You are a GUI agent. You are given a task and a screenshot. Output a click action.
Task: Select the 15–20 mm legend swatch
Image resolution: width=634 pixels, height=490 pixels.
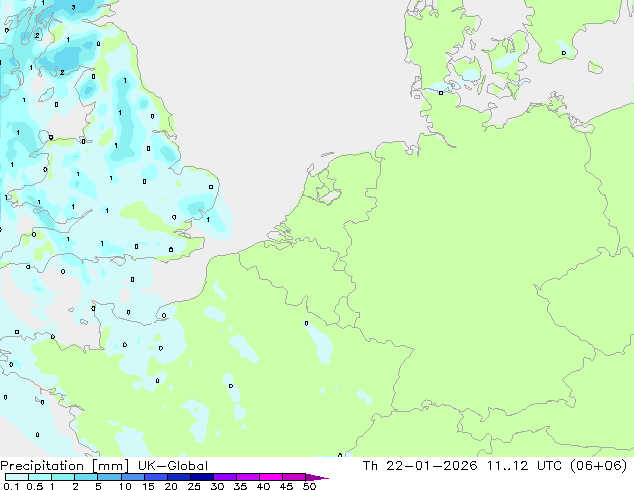156,477
